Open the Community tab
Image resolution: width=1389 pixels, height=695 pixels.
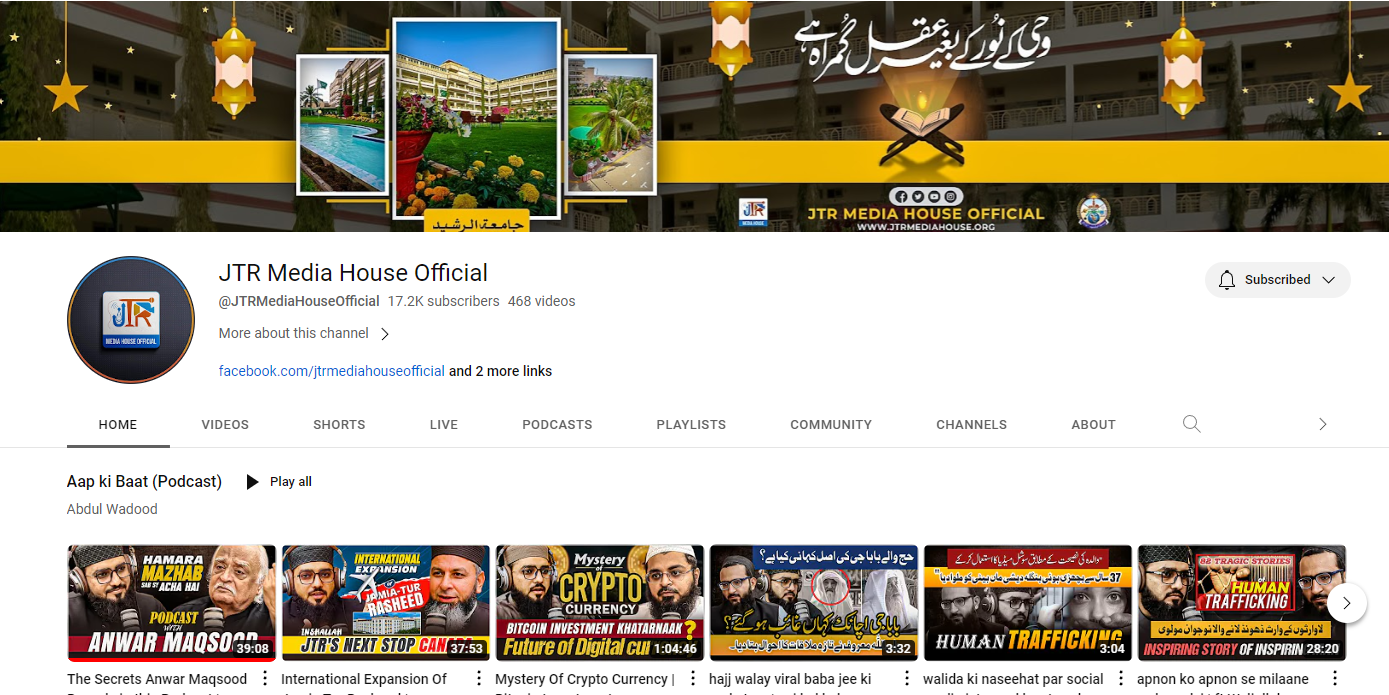[x=831, y=424]
